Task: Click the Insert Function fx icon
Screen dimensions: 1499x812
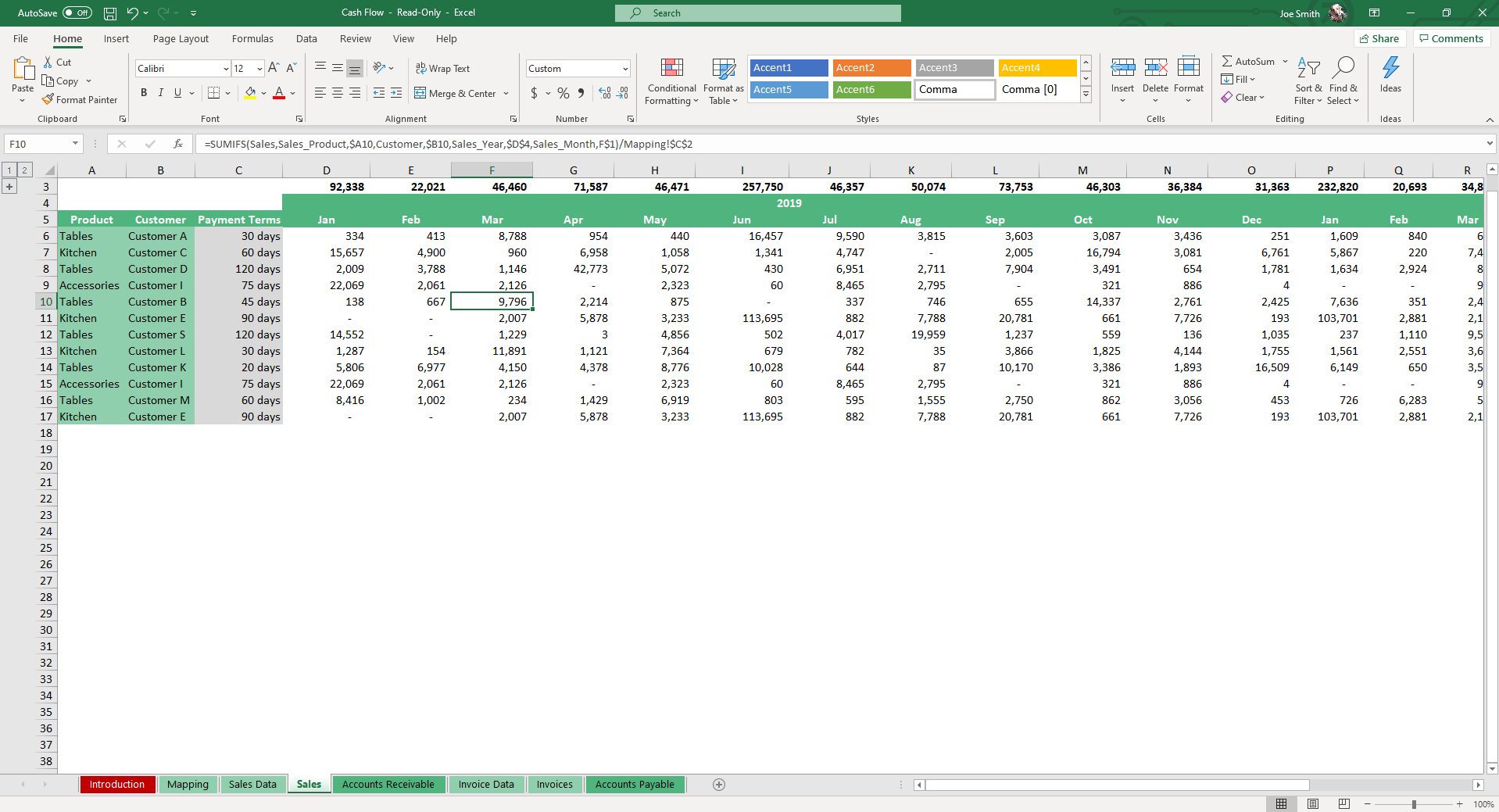Action: tap(178, 144)
